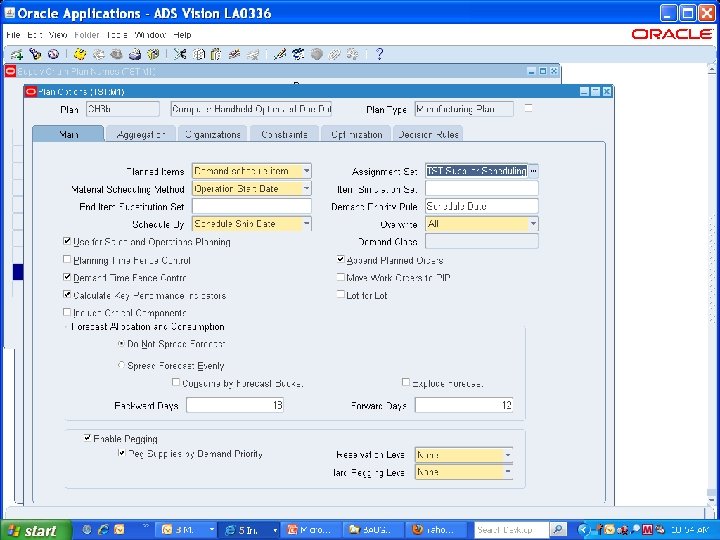
Task: Toggle Use for Sales and Operations Planning checkbox
Action: pyautogui.click(x=67, y=241)
